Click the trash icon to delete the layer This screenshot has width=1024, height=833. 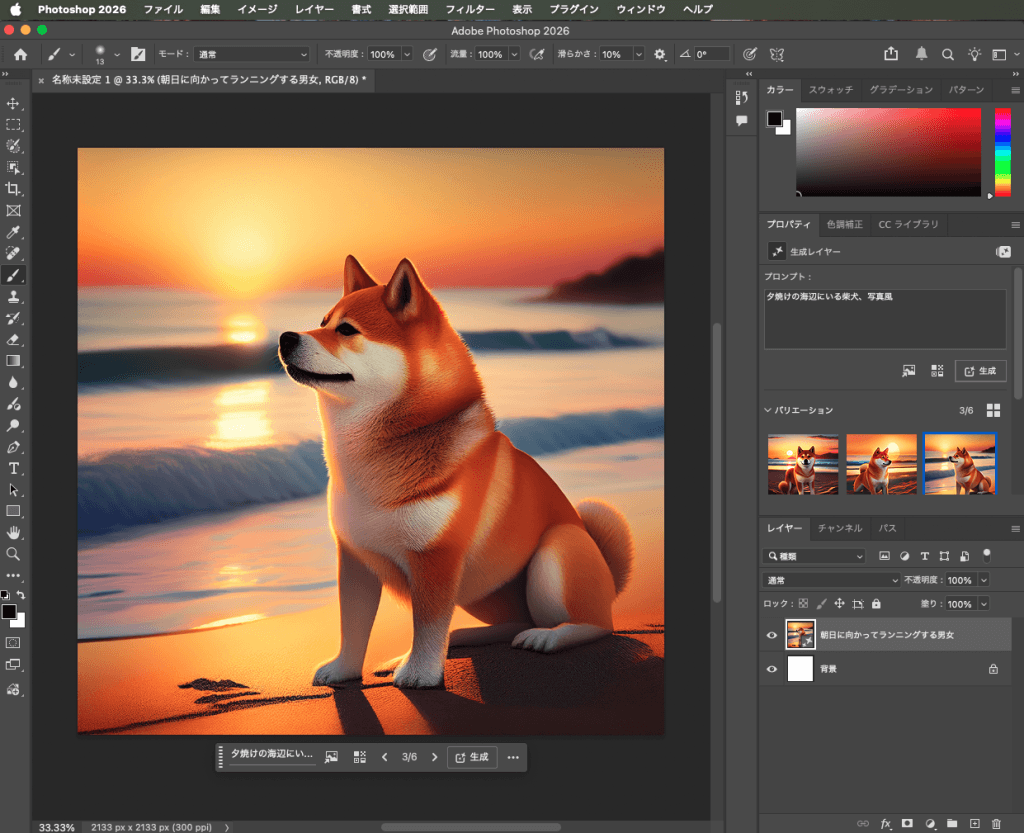996,823
